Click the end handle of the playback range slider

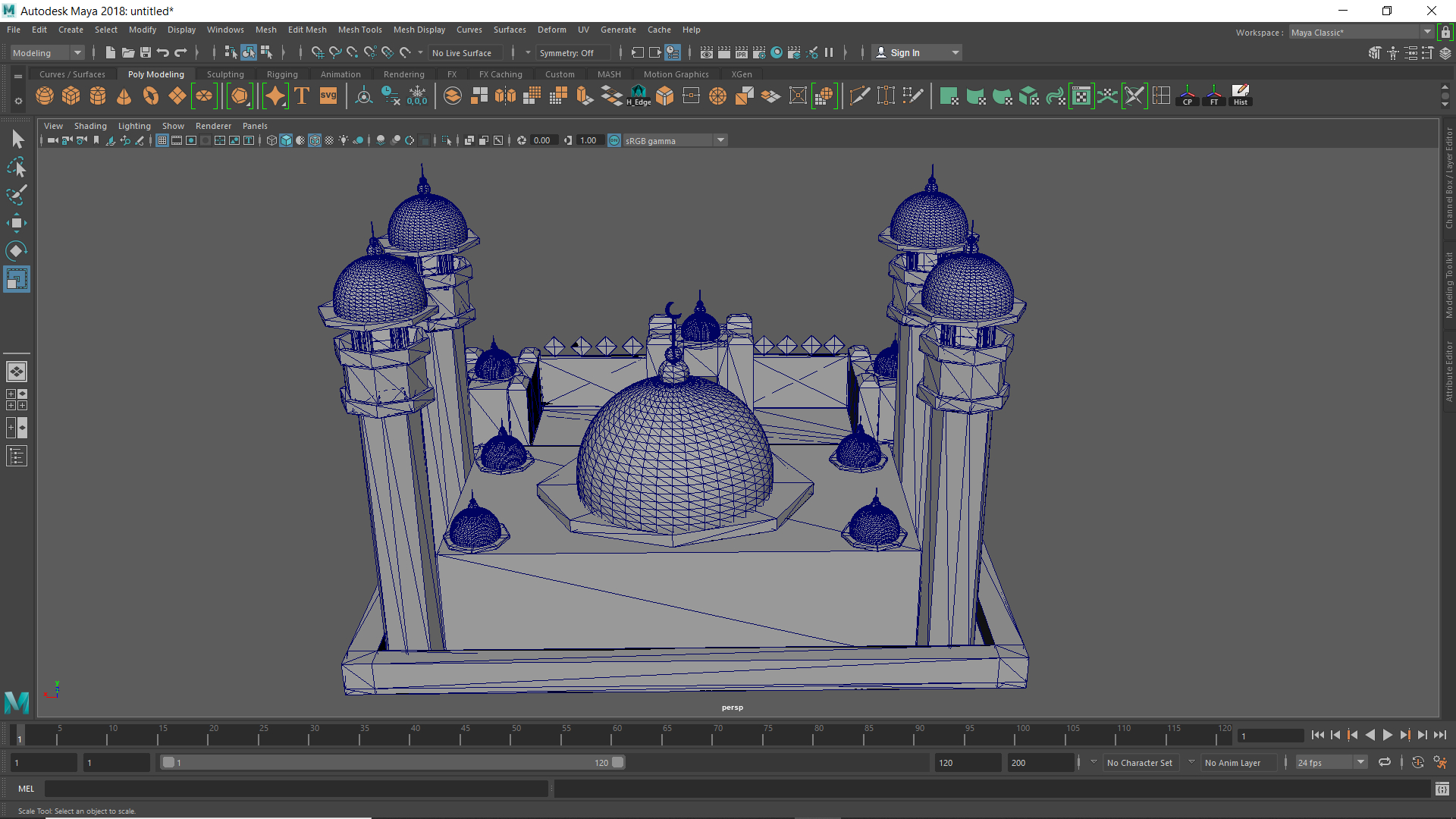click(x=617, y=762)
